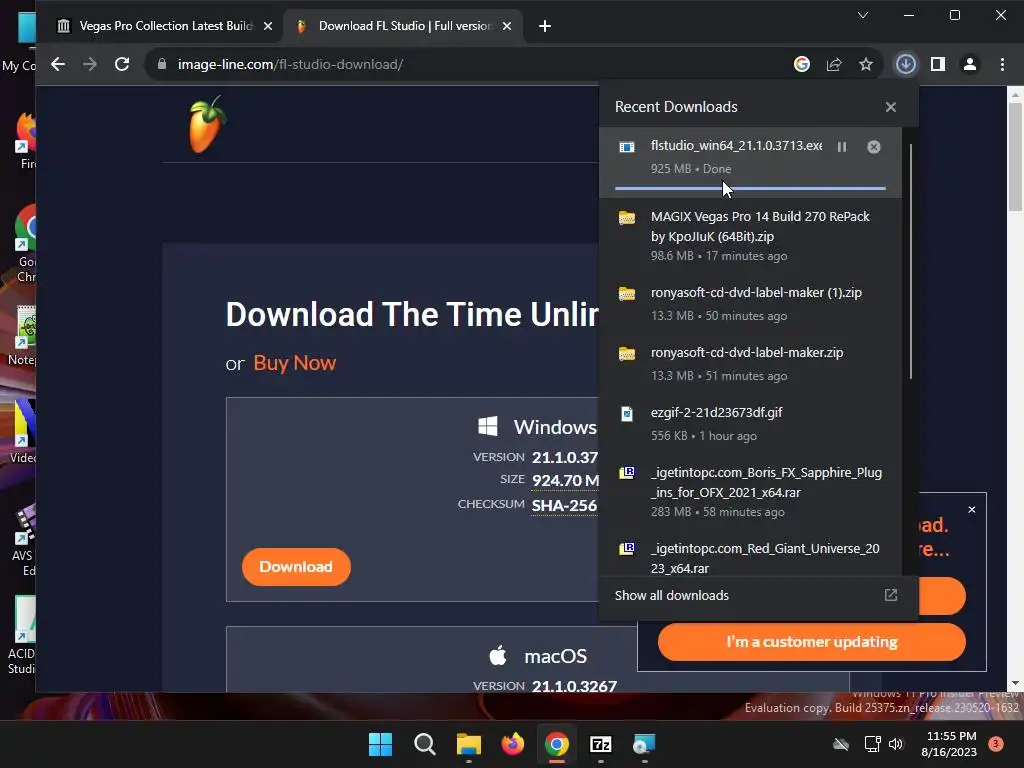The image size is (1024, 768).
Task: Click the FL Studio fruit logo
Action: coord(207,125)
